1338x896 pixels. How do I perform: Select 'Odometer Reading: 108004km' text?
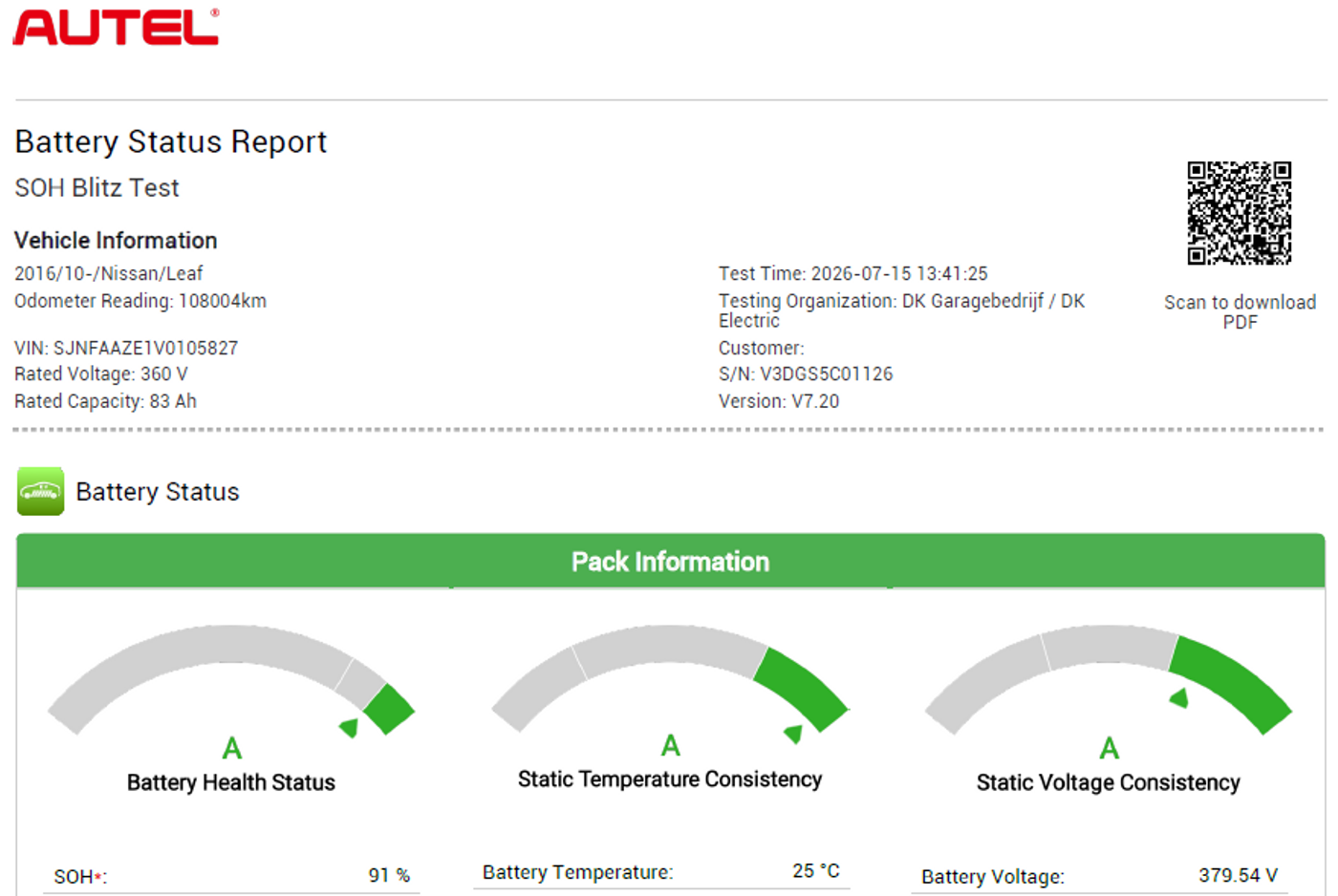pyautogui.click(x=140, y=301)
